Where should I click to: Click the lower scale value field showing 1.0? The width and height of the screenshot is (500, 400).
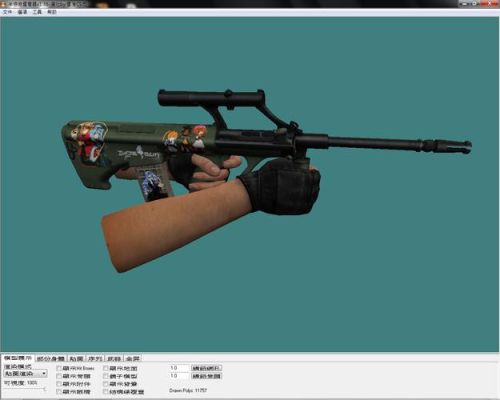point(179,376)
